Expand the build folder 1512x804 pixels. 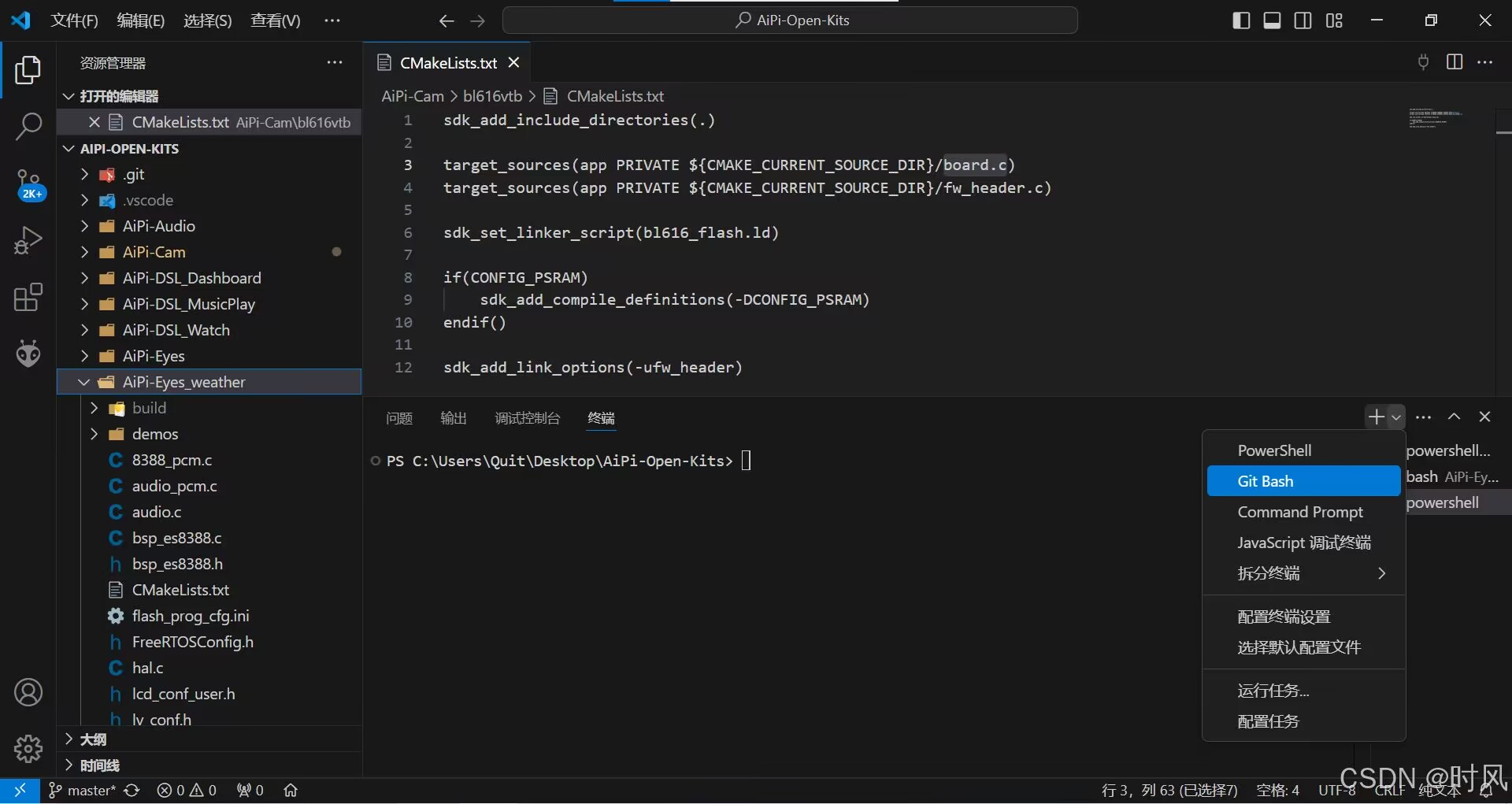94,409
